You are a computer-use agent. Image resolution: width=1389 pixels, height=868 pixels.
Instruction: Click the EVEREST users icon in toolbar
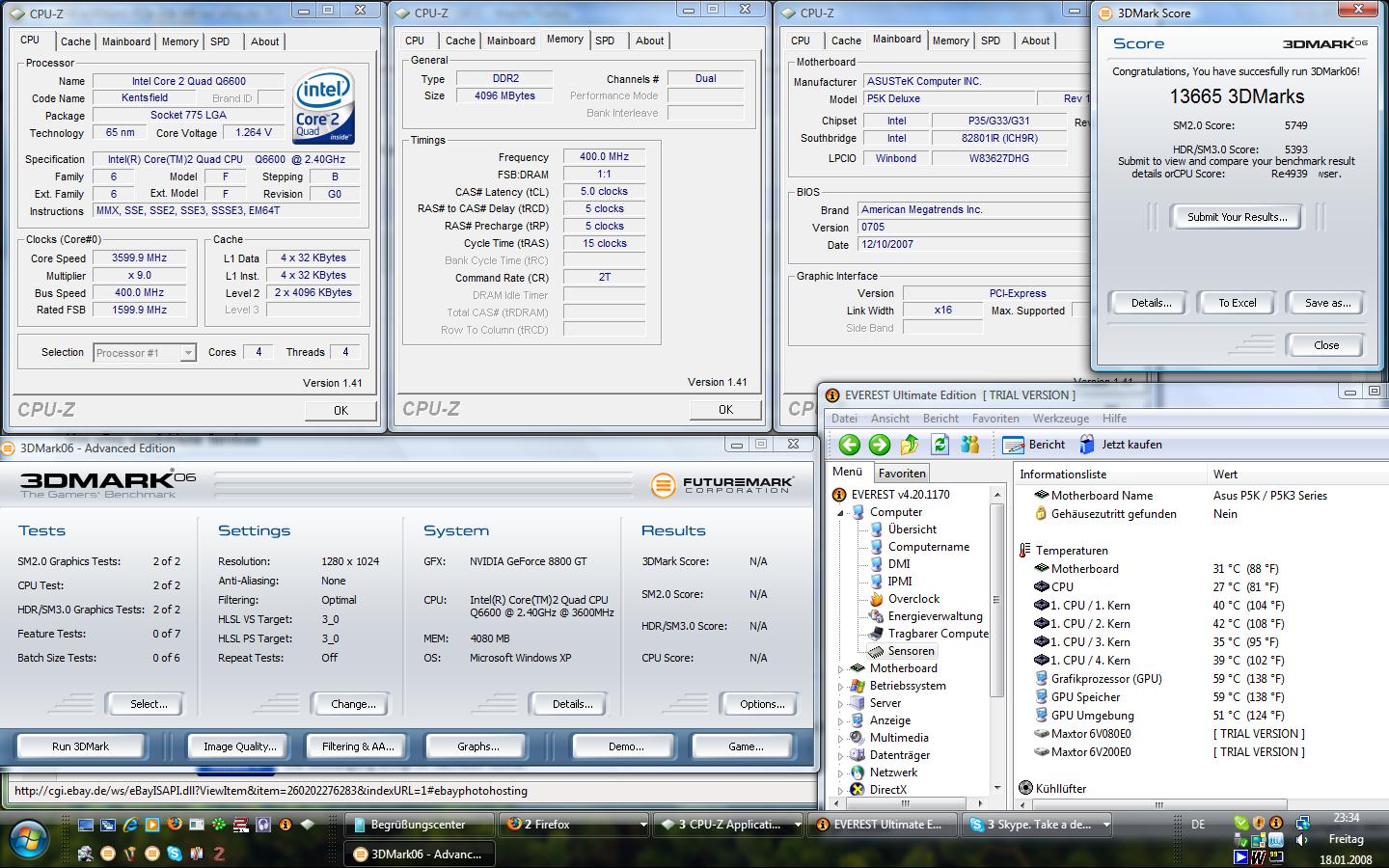click(969, 445)
